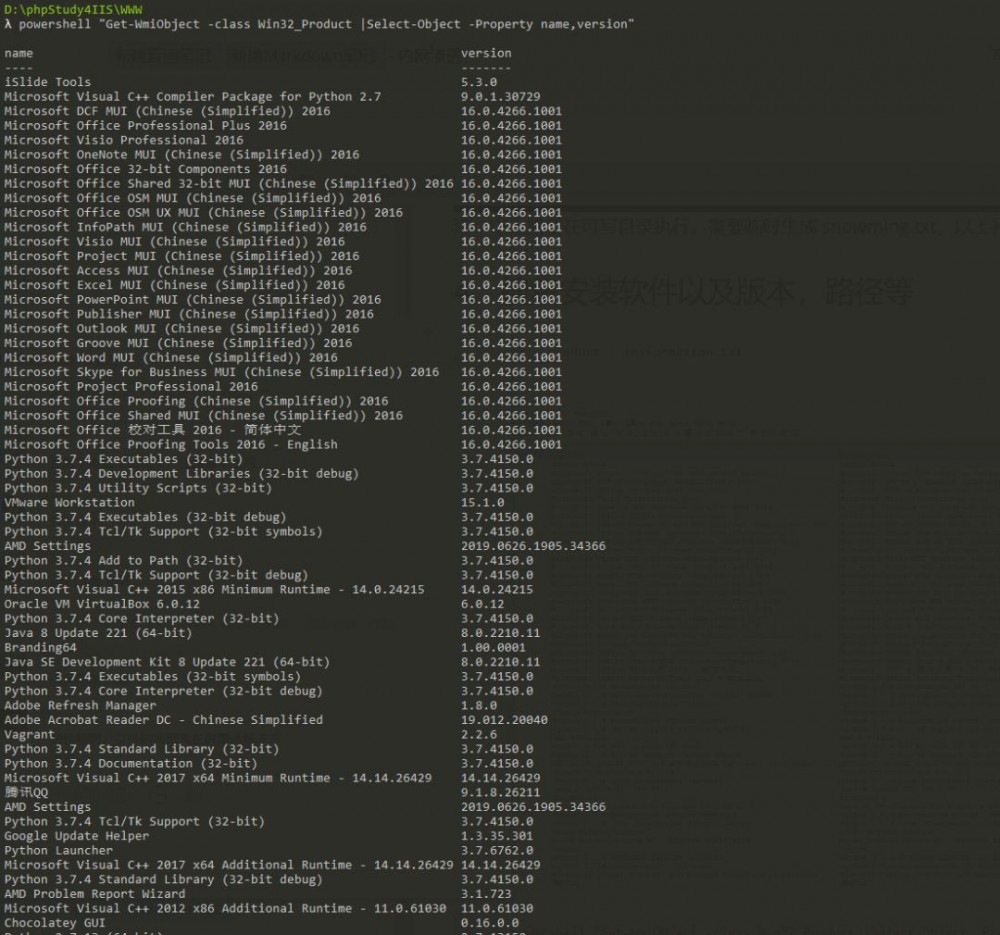Select version 19.012.20040 value
This screenshot has height=935, width=1000.
(504, 720)
